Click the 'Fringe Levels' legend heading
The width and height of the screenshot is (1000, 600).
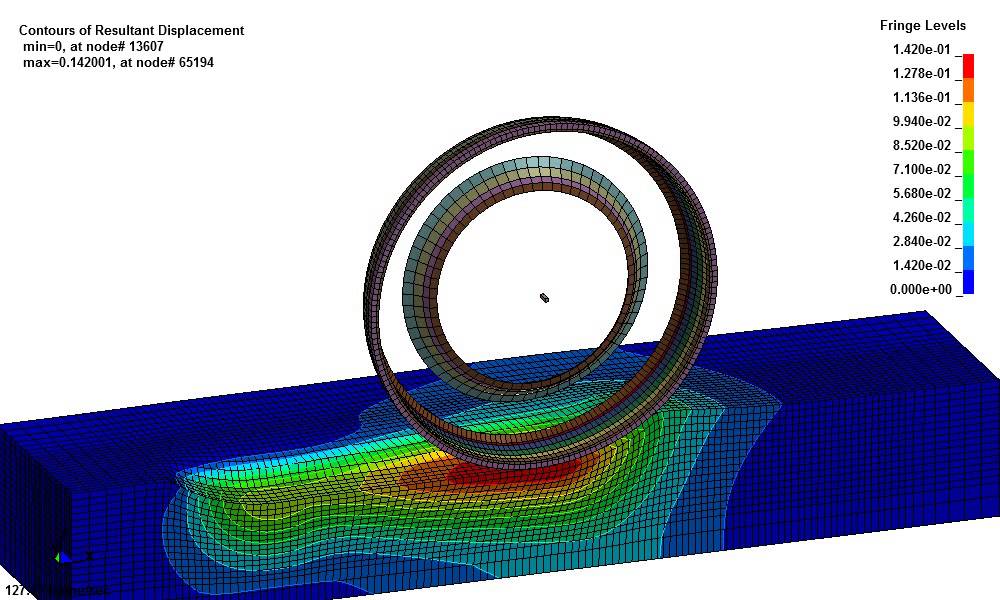[x=923, y=26]
